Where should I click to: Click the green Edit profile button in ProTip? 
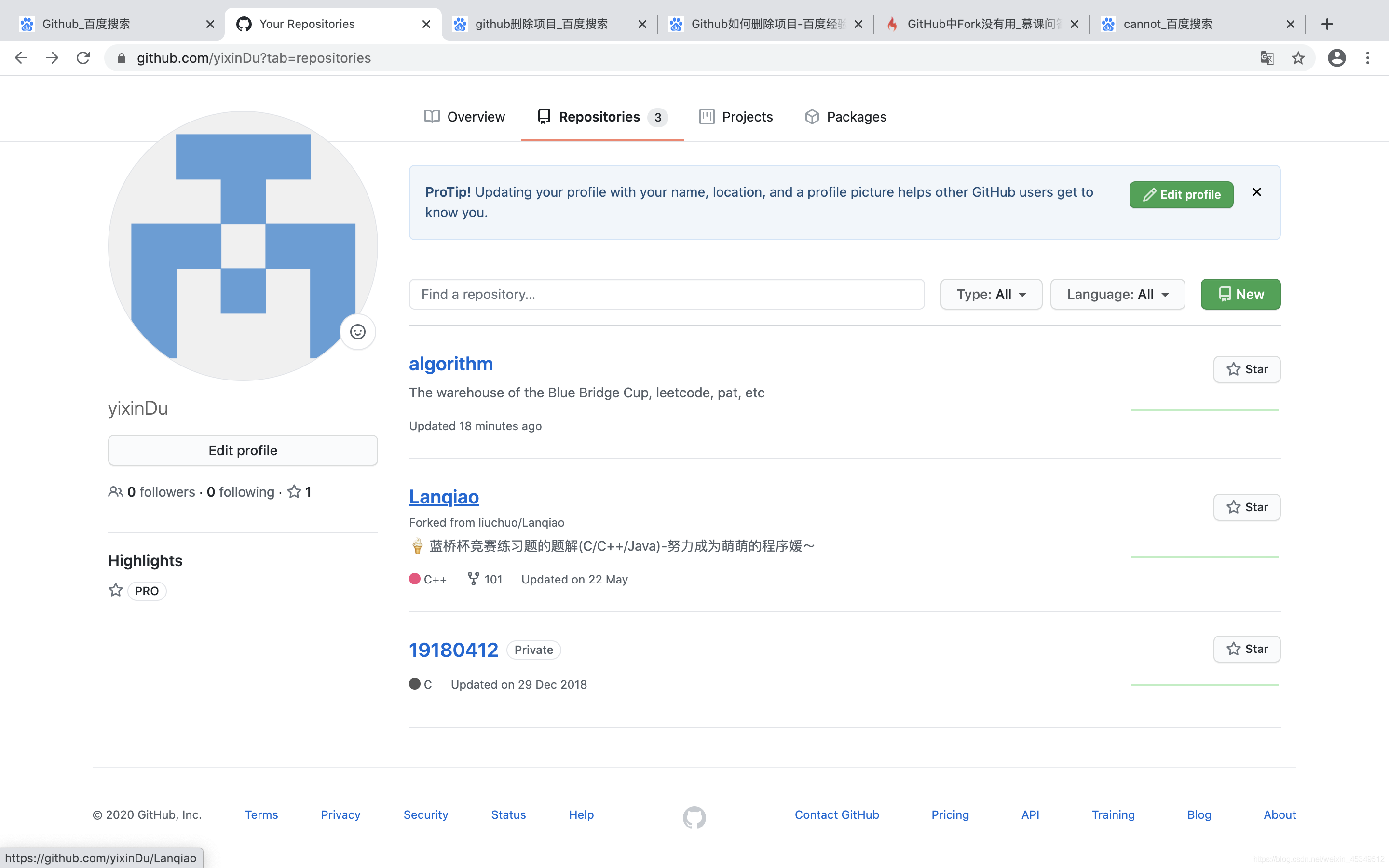[1181, 195]
